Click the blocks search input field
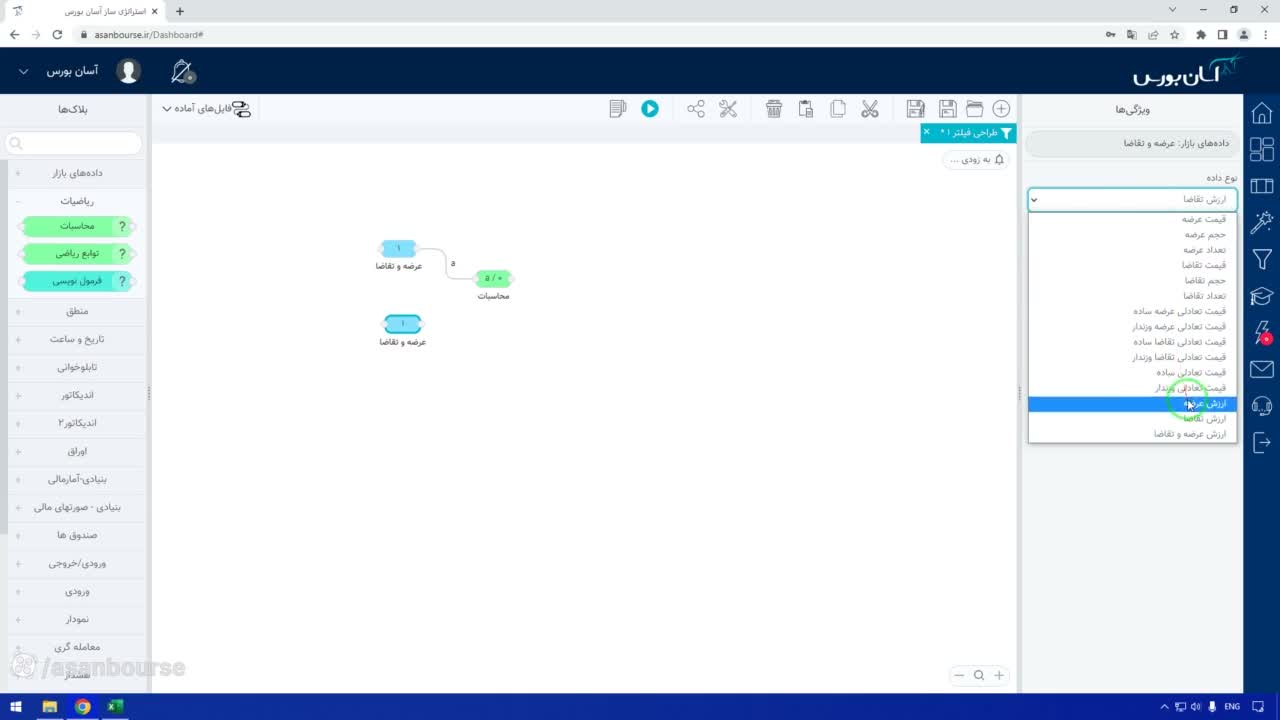1280x720 pixels. tap(74, 144)
